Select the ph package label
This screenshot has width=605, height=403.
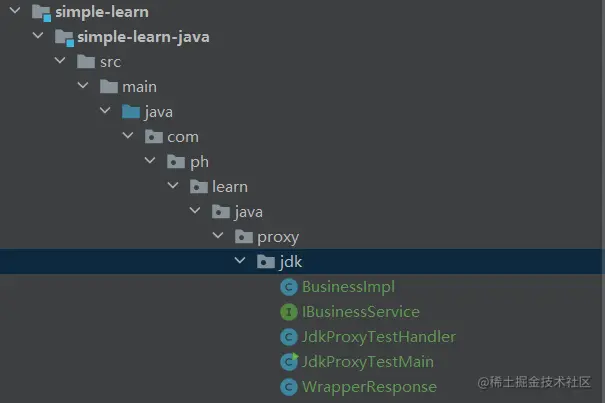click(x=199, y=163)
